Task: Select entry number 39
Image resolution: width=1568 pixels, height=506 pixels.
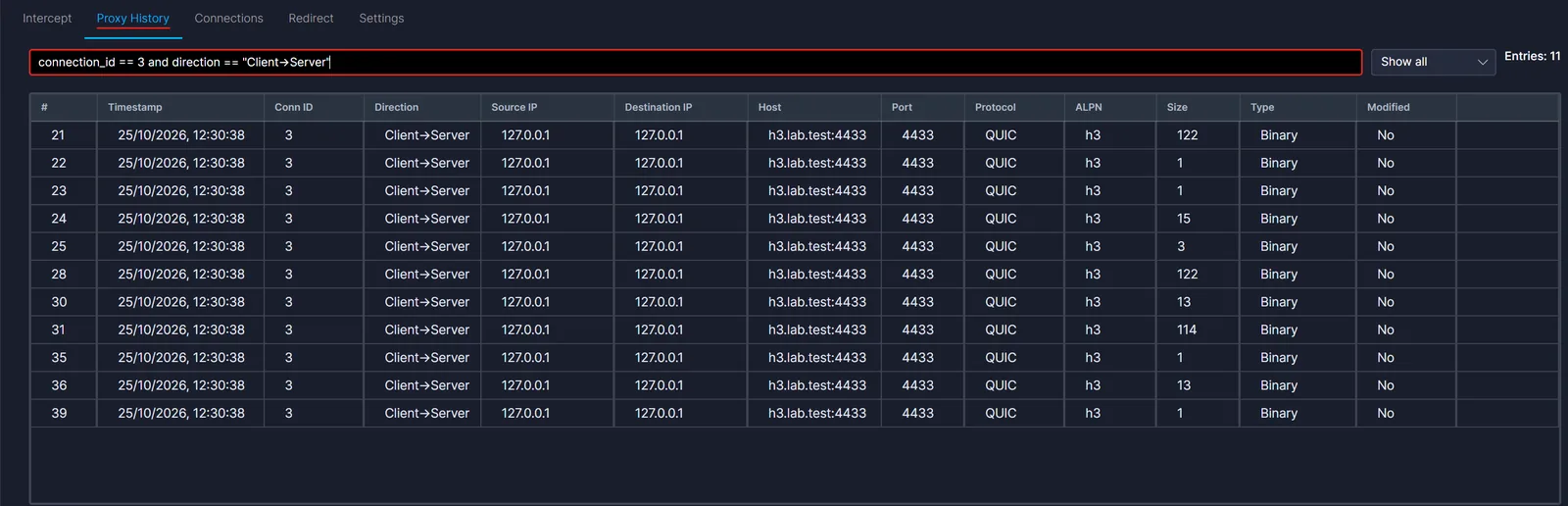Action: click(x=794, y=413)
